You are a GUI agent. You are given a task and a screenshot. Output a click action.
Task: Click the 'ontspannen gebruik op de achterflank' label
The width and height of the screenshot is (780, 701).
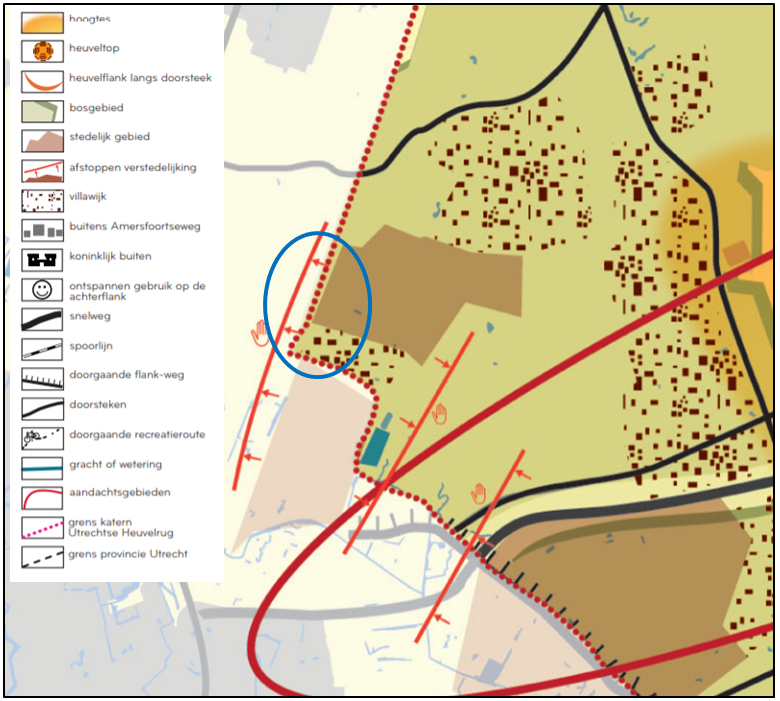(x=137, y=291)
